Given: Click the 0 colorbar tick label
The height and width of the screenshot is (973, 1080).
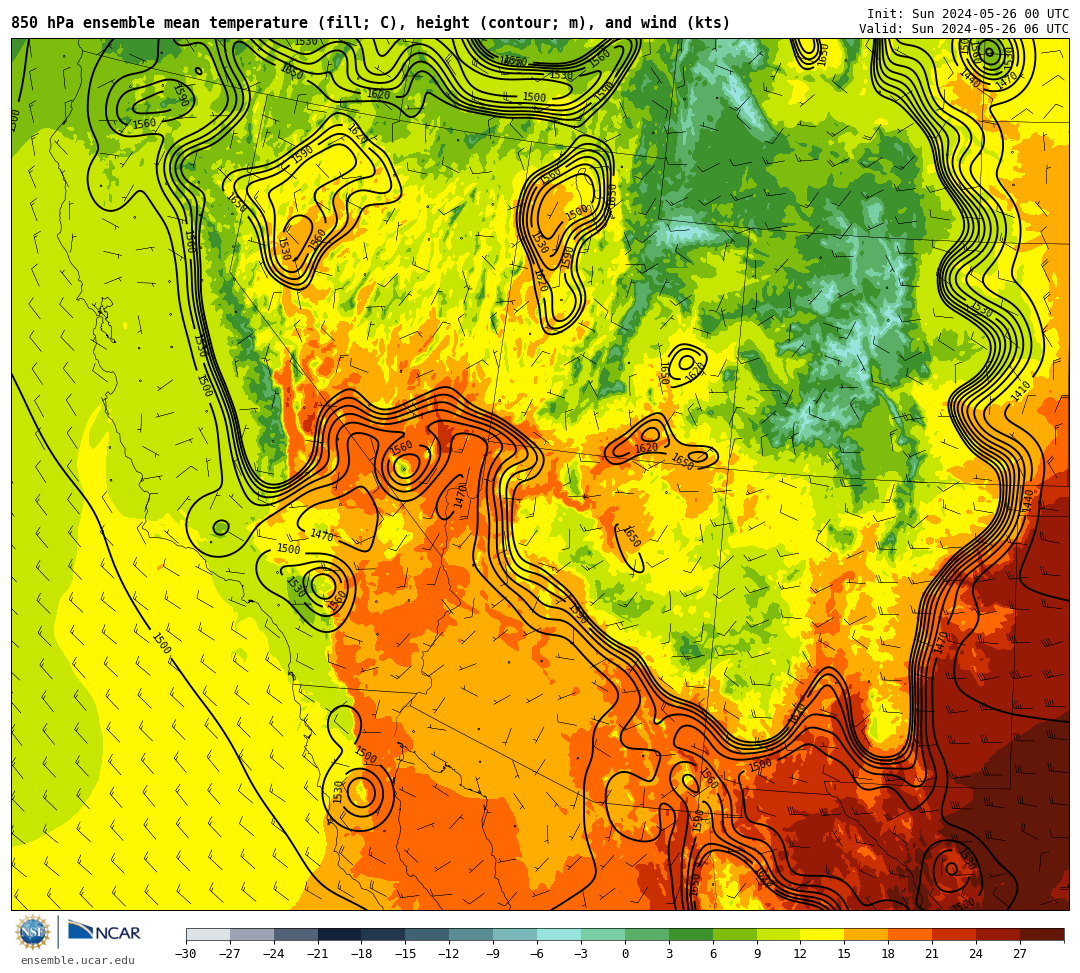Looking at the screenshot, I should (x=625, y=954).
